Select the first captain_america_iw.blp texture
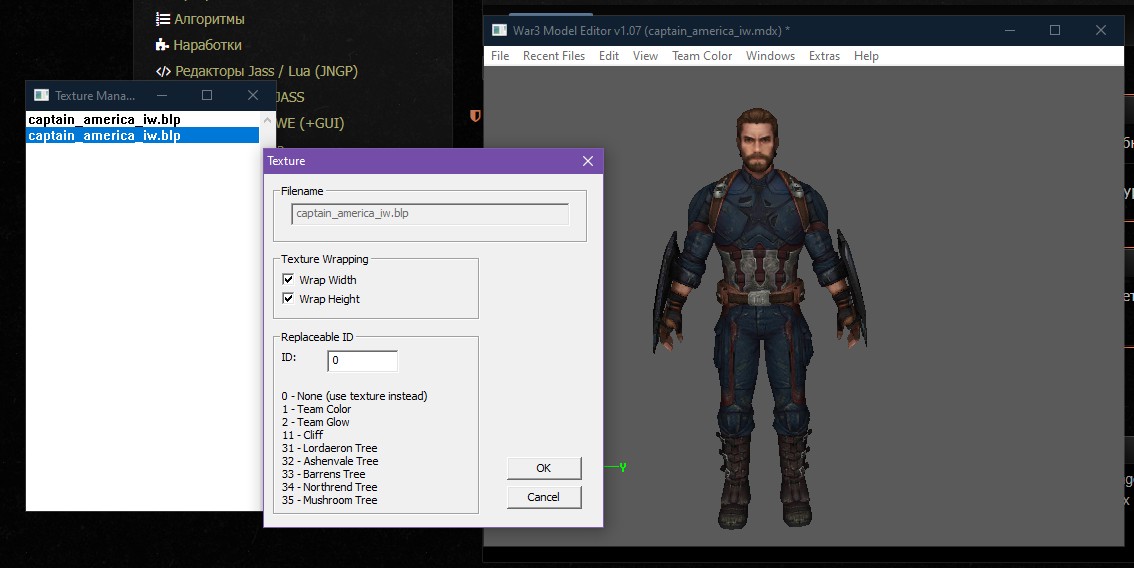This screenshot has width=1134, height=568. point(142,119)
